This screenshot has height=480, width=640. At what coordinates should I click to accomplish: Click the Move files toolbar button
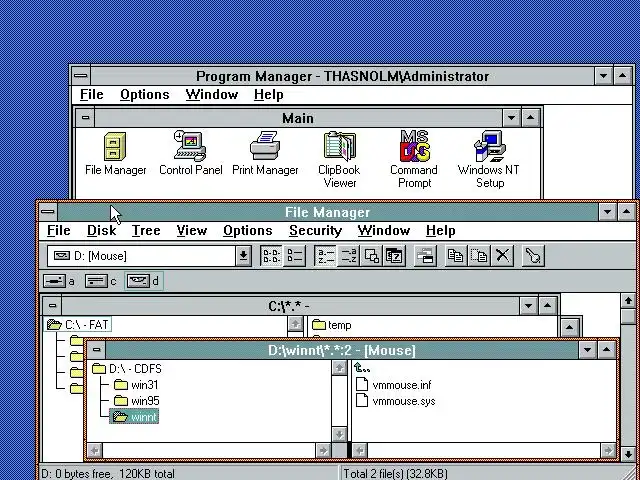[x=479, y=256]
